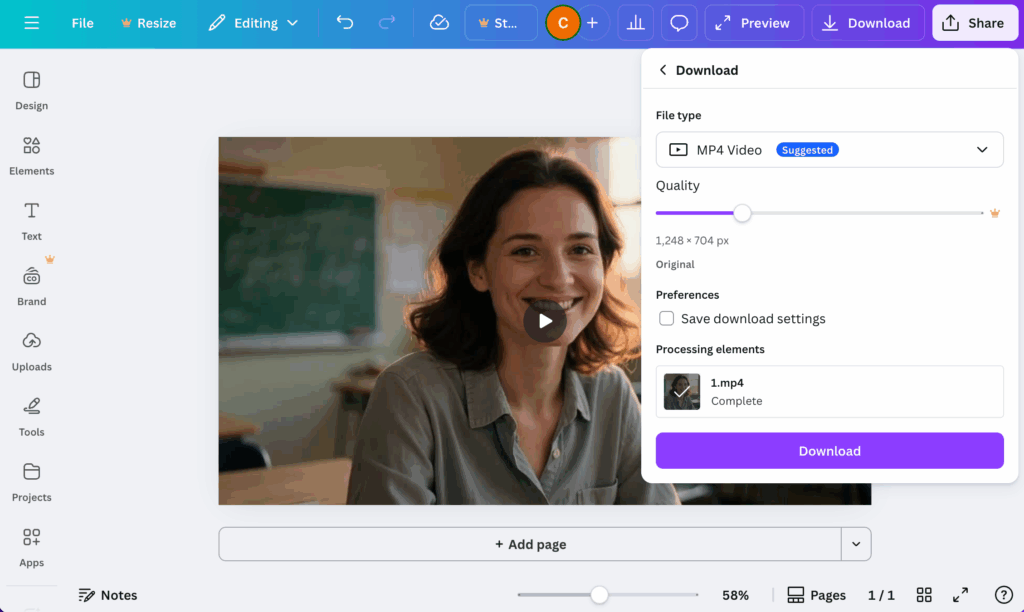Select the 1.mp4 processing thumbnail
This screenshot has width=1024, height=612.
pos(682,391)
